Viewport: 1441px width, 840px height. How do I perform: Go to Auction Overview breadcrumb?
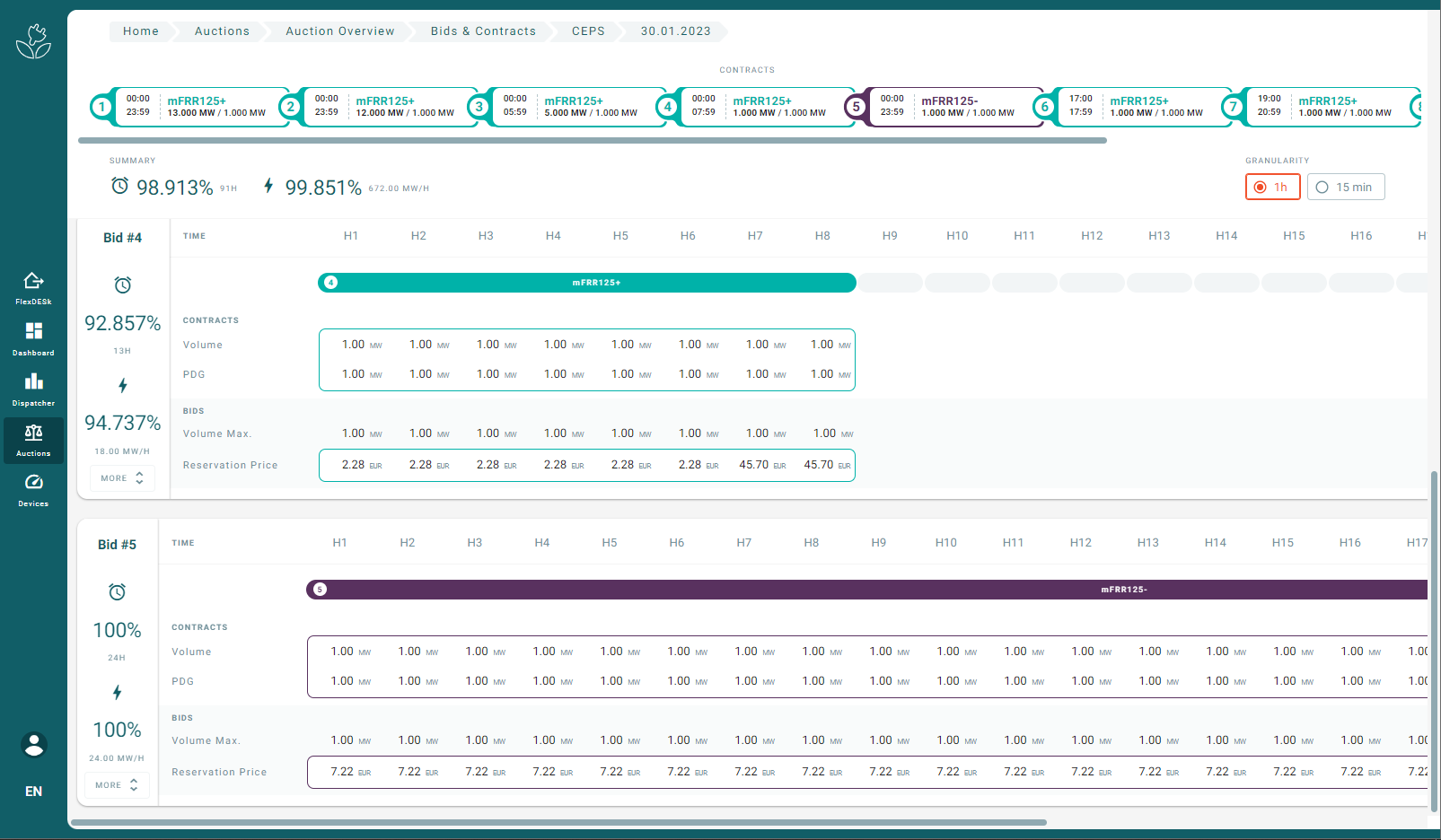pyautogui.click(x=340, y=31)
